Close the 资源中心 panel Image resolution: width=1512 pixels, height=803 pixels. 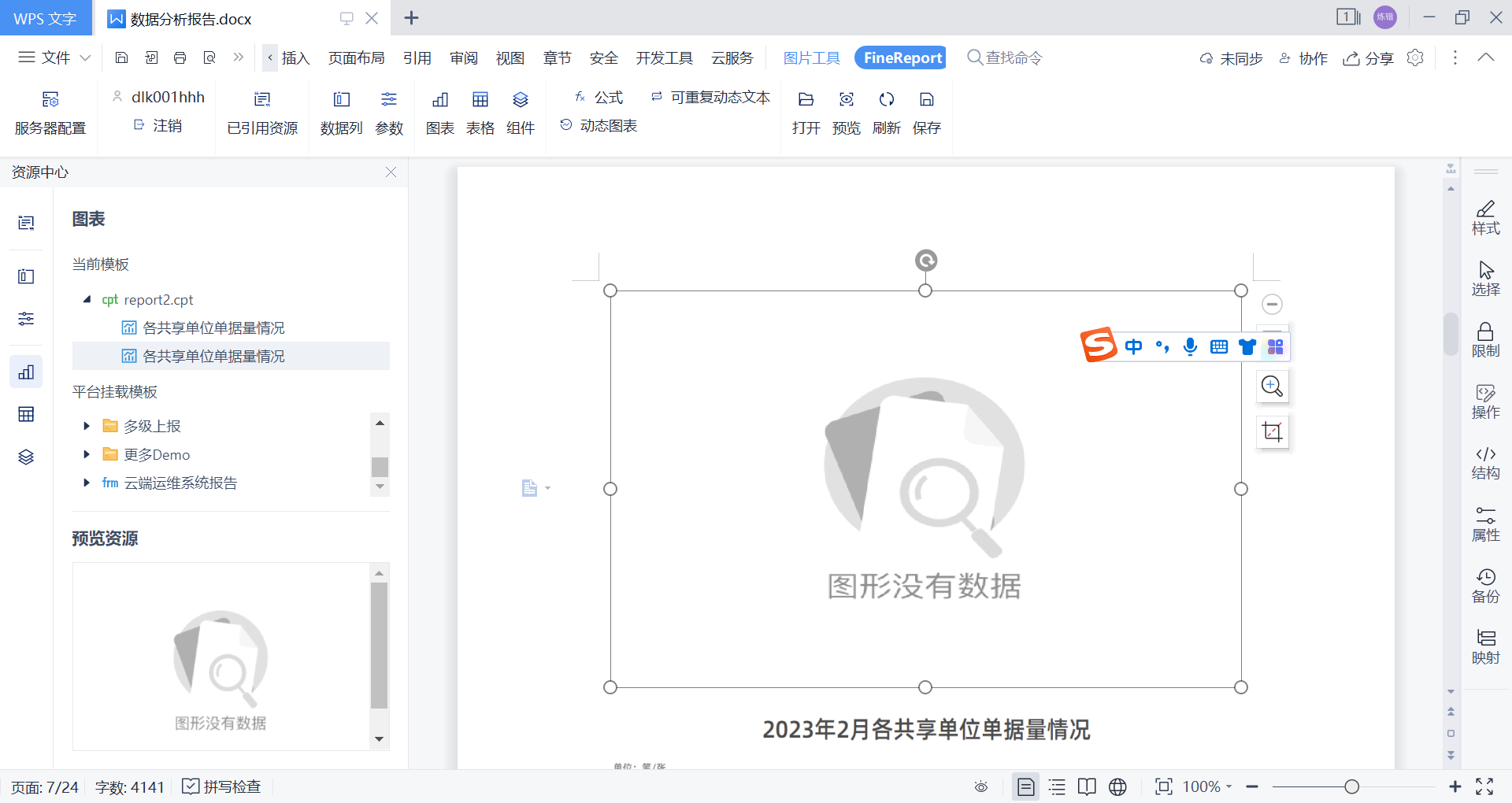(391, 172)
